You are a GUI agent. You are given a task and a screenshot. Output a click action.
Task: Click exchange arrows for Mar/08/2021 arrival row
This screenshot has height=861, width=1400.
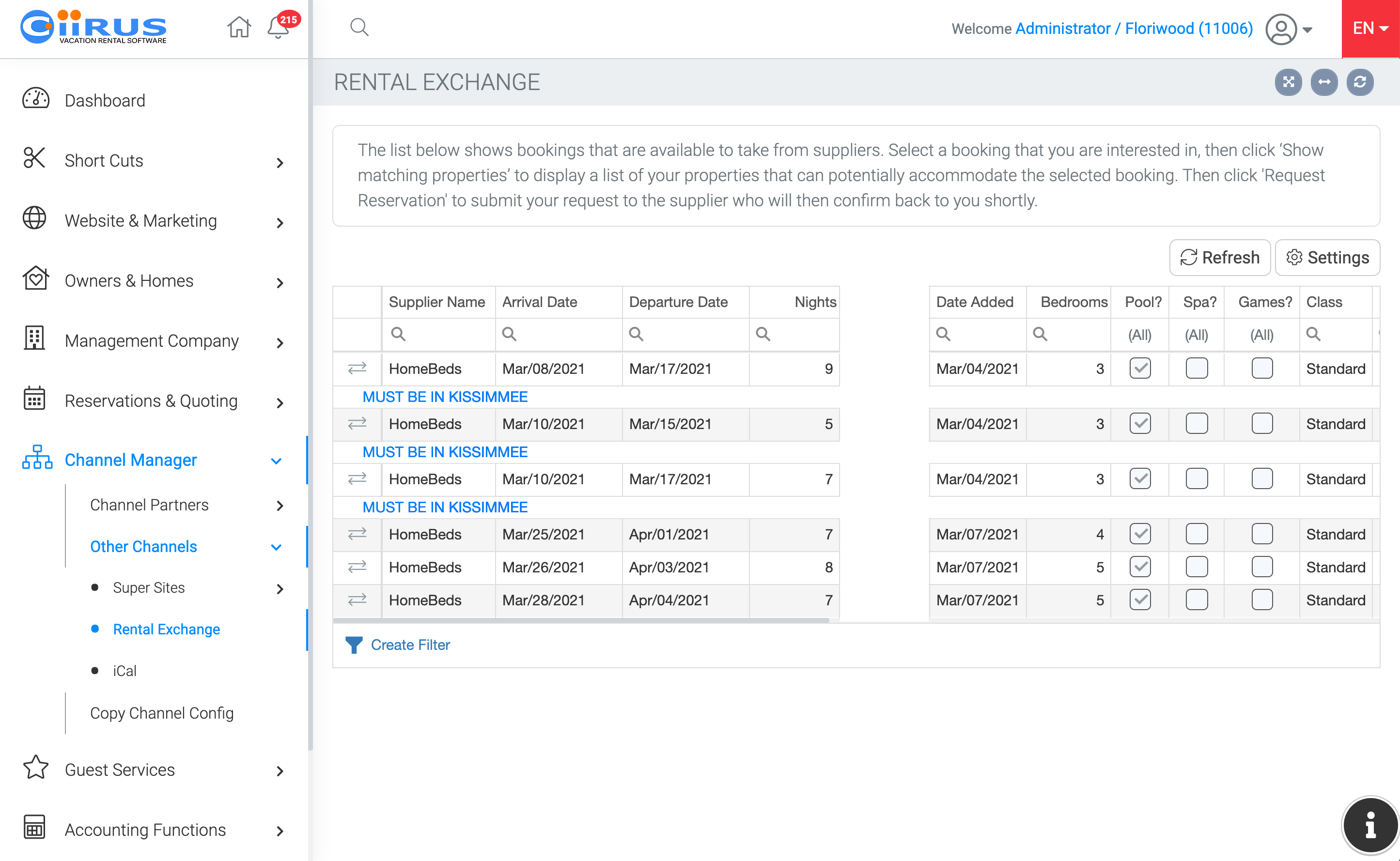coord(357,369)
